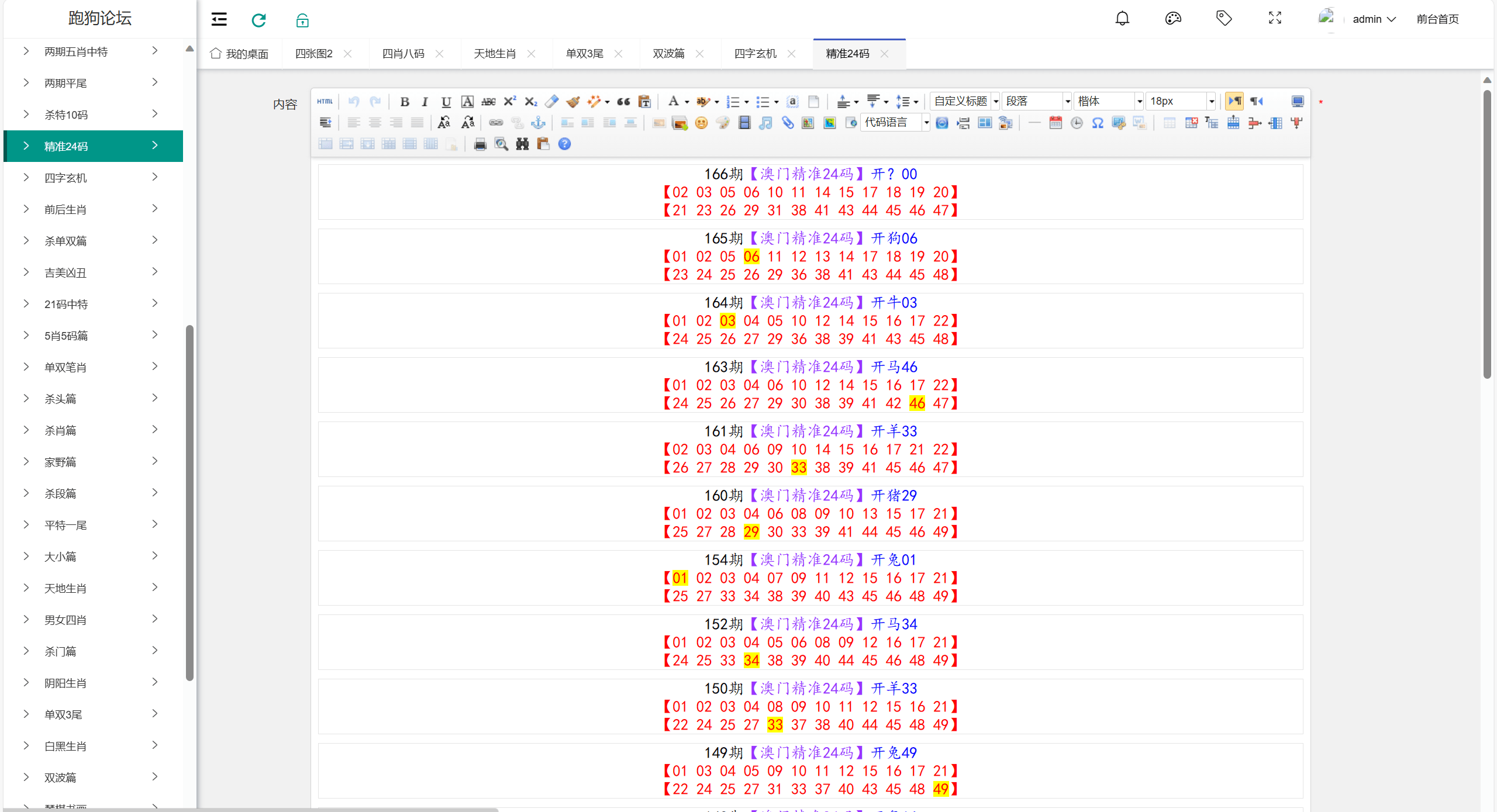Close the 双波篇 tab

(x=699, y=54)
